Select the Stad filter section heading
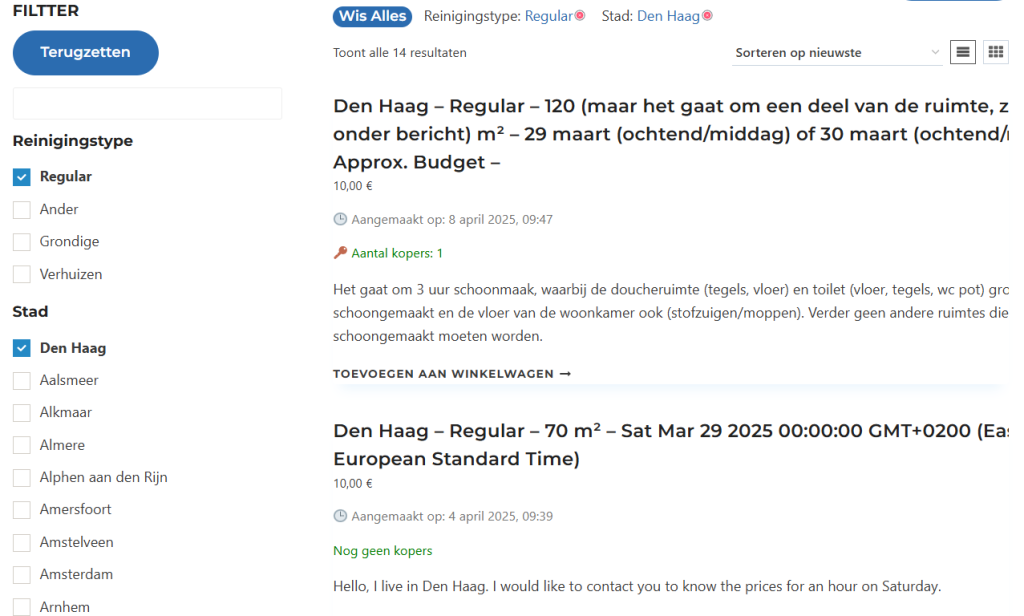The width and height of the screenshot is (1024, 616). point(30,311)
